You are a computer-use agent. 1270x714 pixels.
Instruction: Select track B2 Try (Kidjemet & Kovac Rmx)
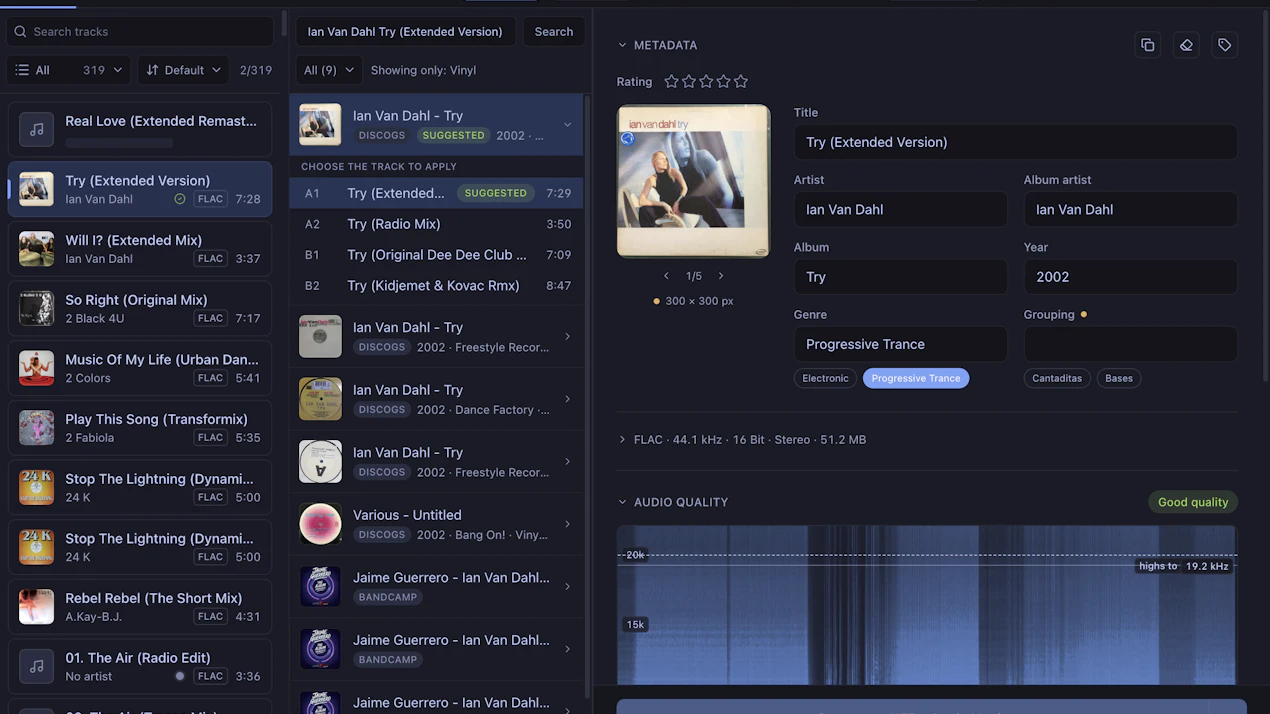click(x=436, y=285)
